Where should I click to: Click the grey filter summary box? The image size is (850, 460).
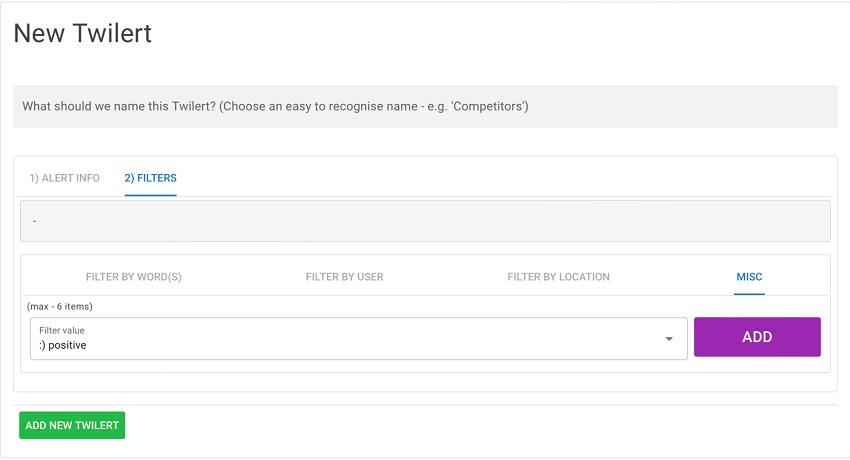(425, 221)
